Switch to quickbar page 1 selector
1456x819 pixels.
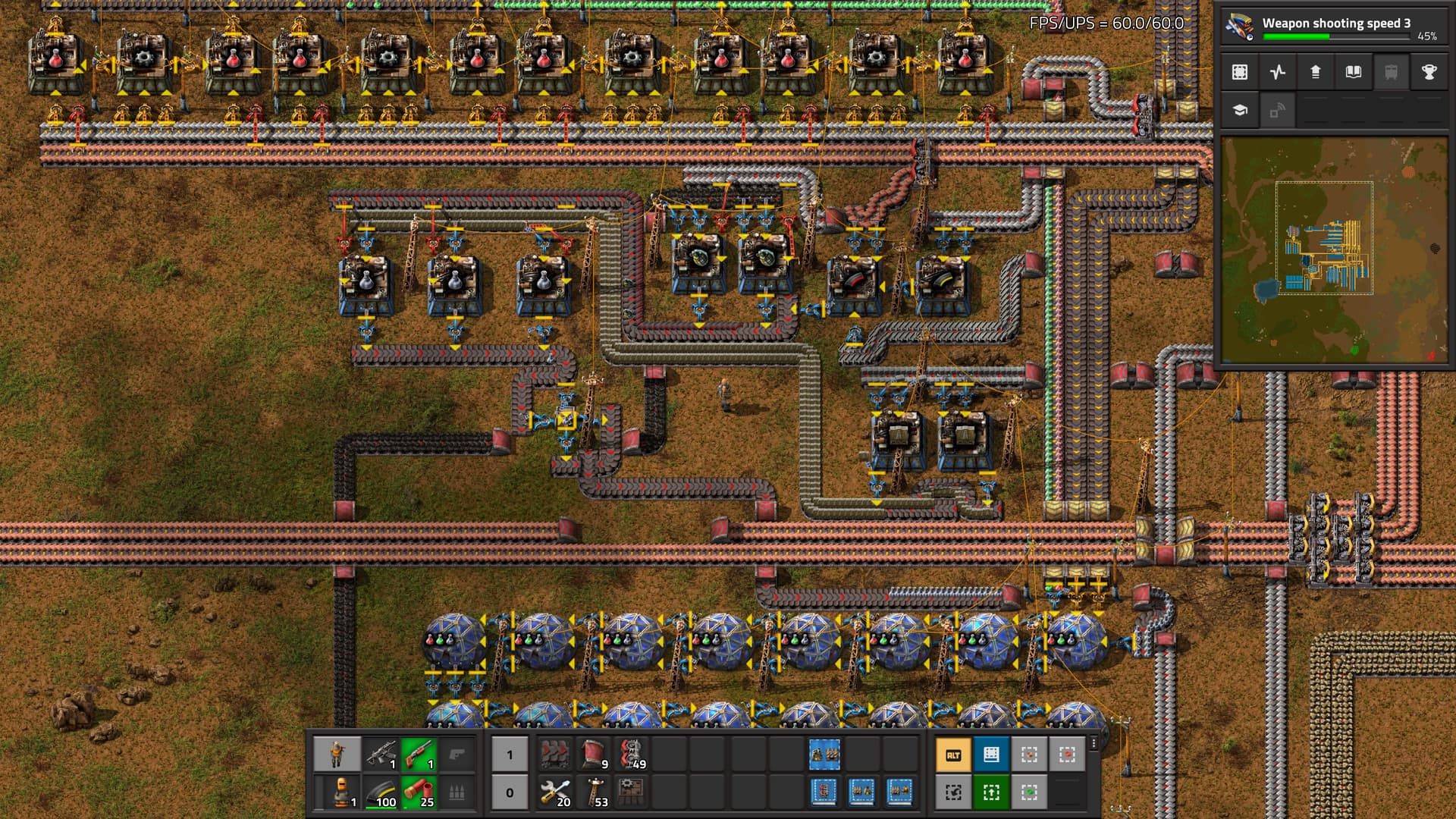tap(510, 755)
